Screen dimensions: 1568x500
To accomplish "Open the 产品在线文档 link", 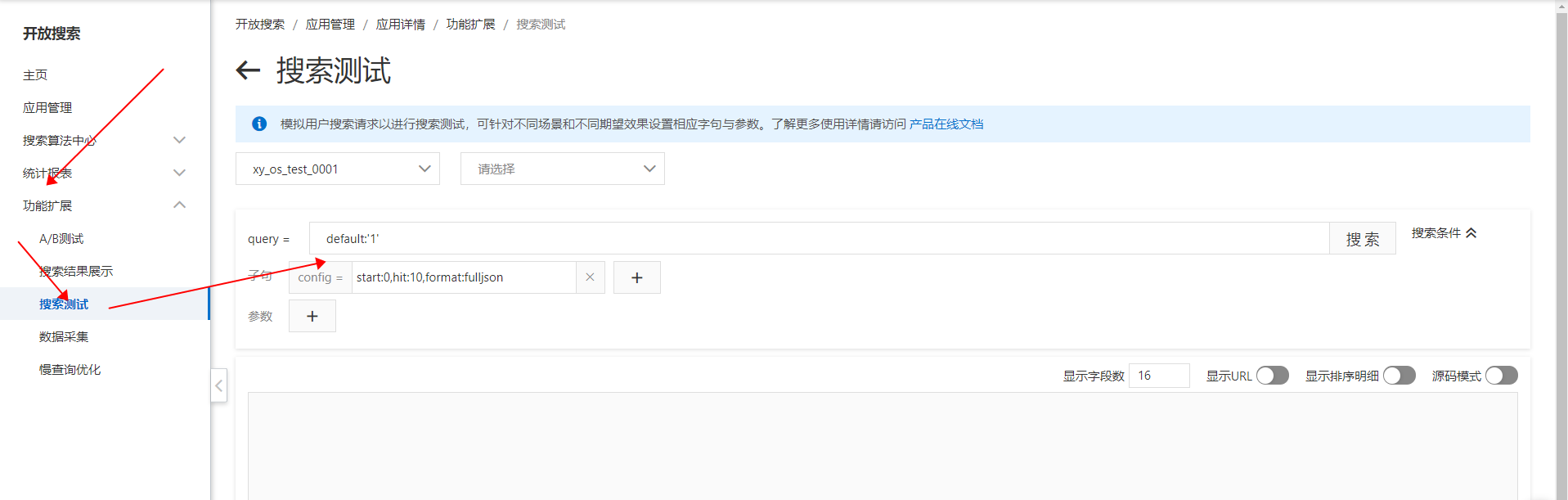I will coord(946,124).
